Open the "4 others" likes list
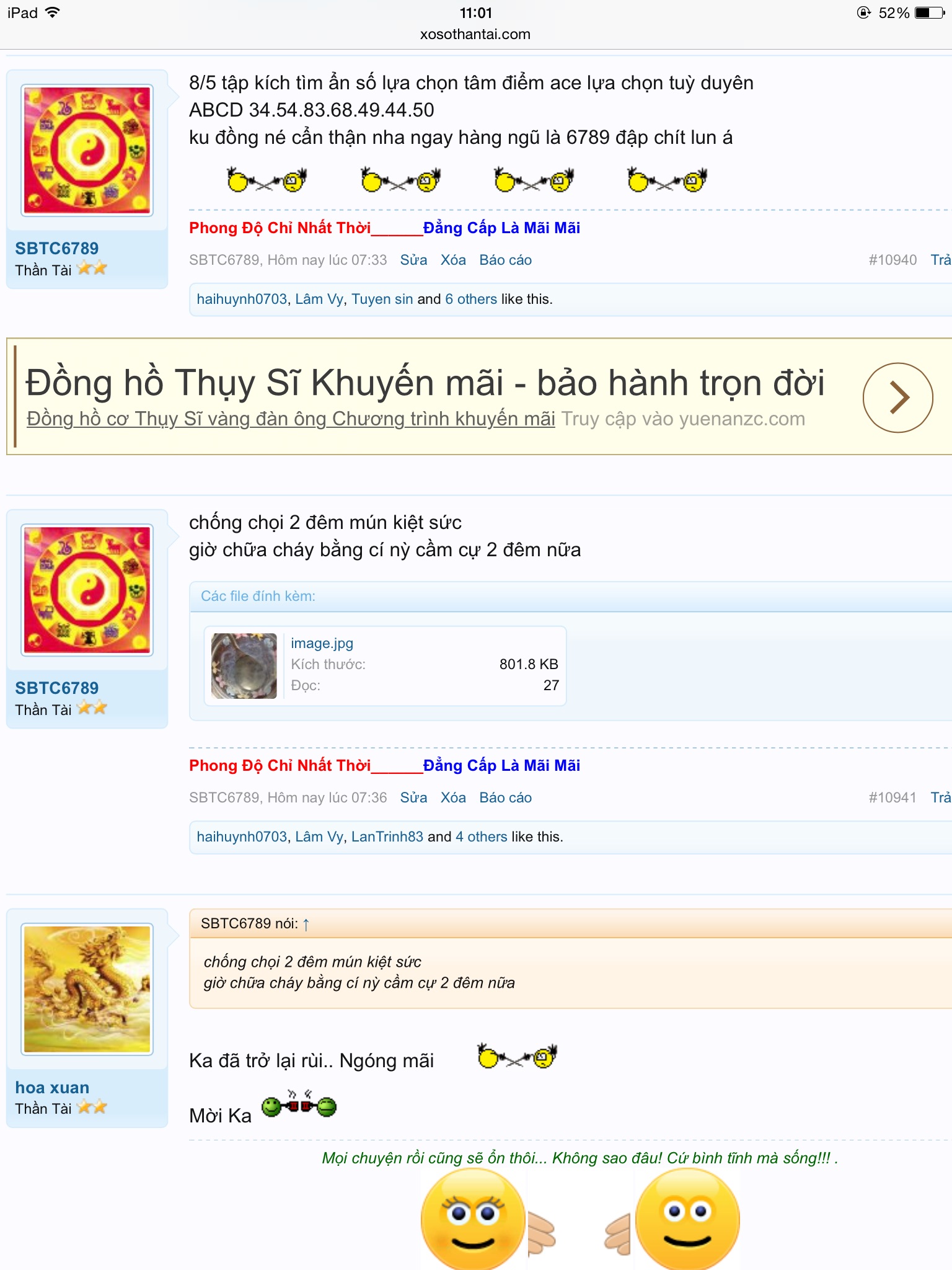The image size is (952, 1270). coord(482,837)
